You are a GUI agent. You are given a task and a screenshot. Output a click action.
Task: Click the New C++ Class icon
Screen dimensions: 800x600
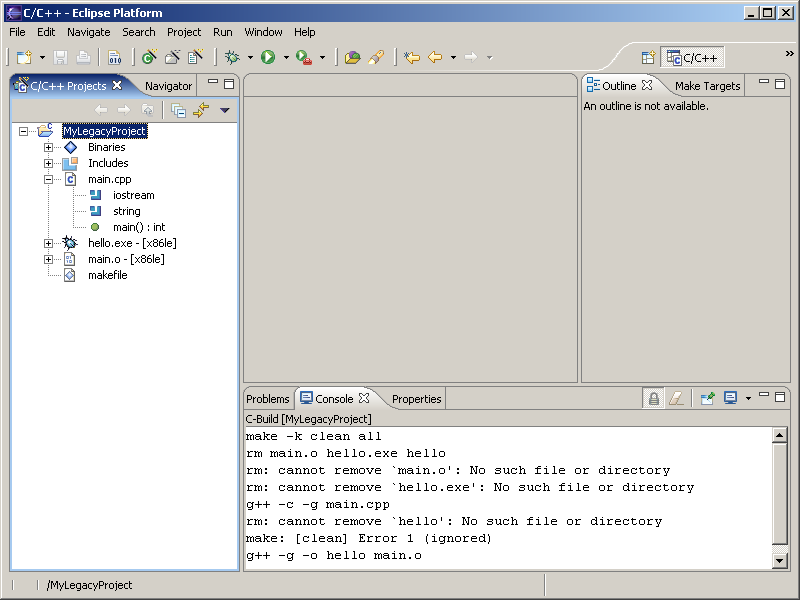pyautogui.click(x=149, y=58)
